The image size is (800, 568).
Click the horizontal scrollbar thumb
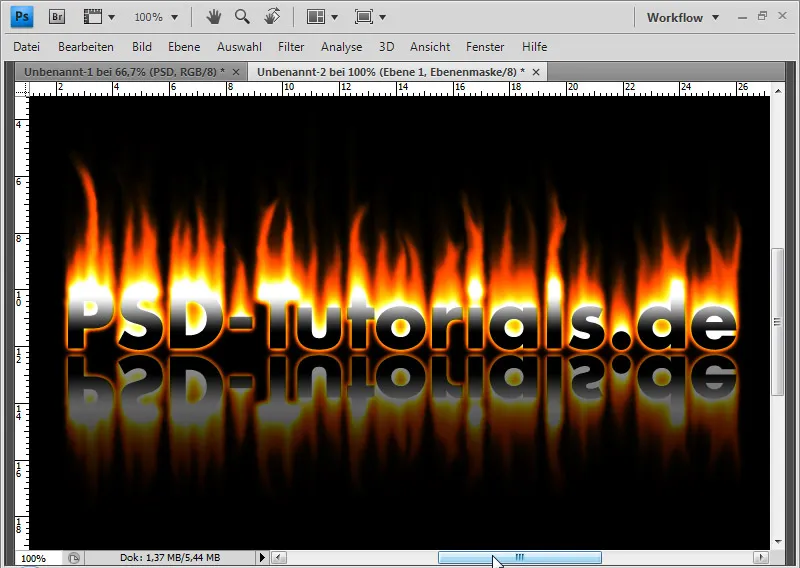(x=520, y=557)
